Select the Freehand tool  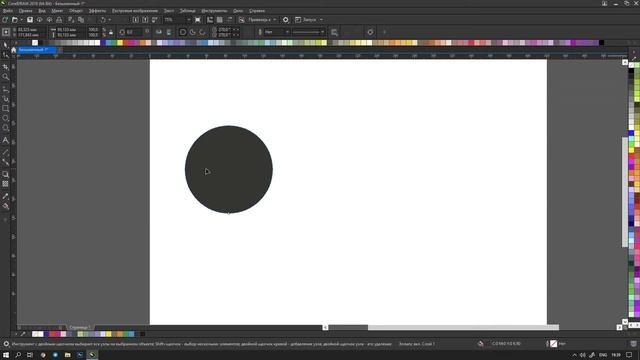point(5,89)
